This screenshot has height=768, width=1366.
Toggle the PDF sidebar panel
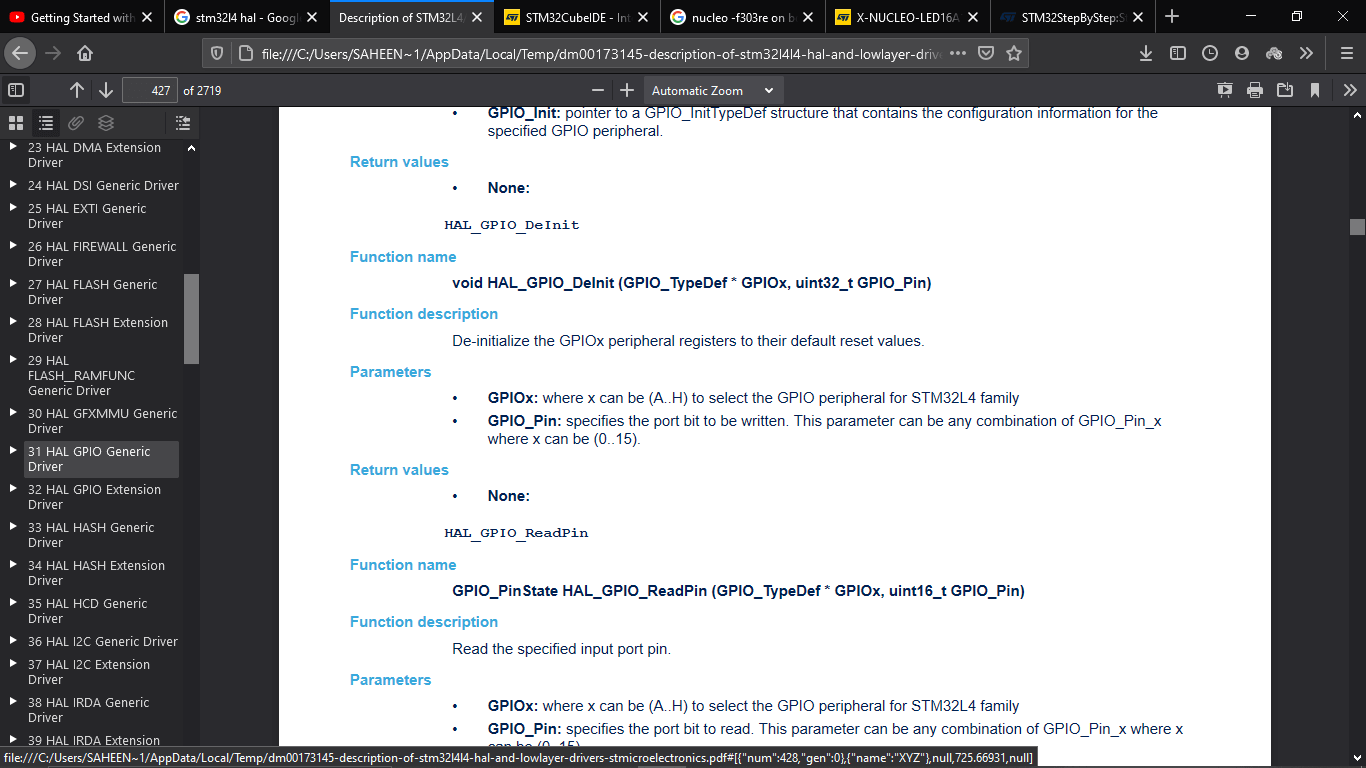(x=16, y=90)
